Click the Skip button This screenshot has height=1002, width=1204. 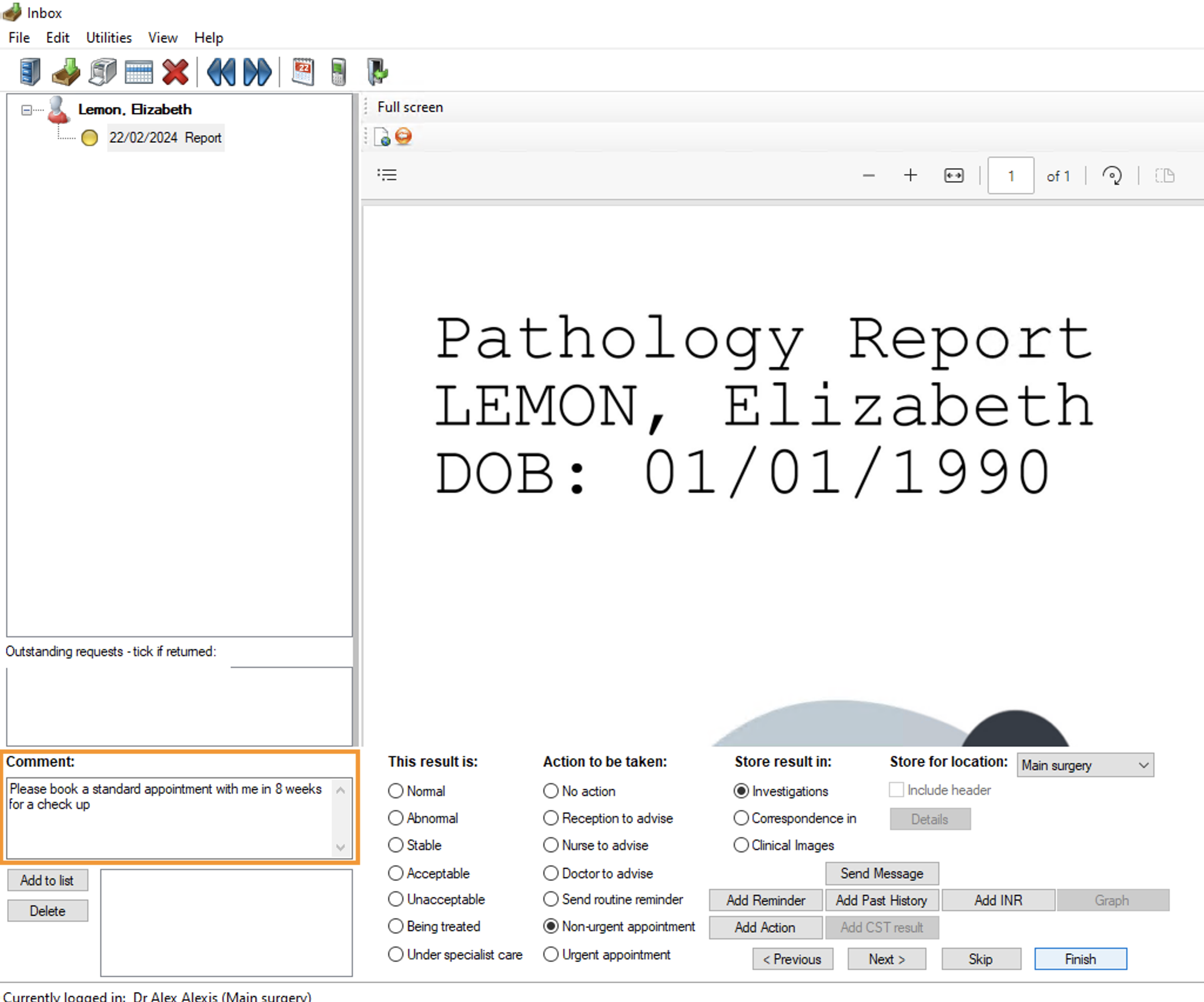[981, 959]
